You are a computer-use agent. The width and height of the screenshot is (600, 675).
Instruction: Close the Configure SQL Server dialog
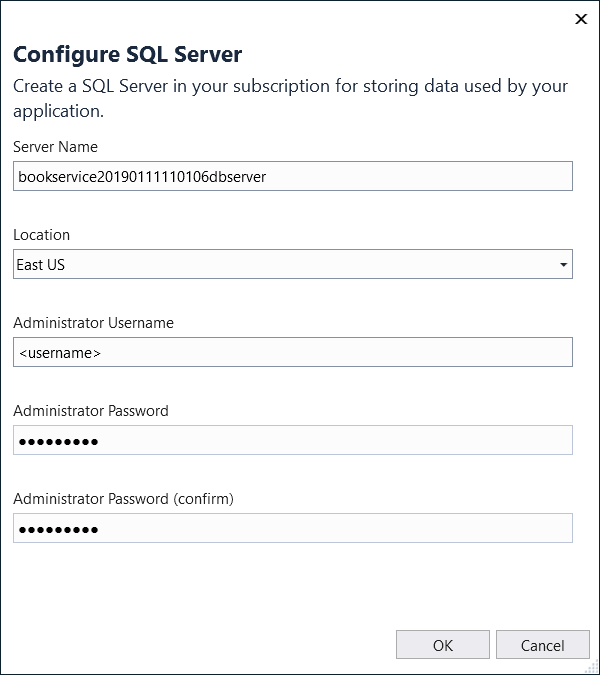pyautogui.click(x=581, y=19)
